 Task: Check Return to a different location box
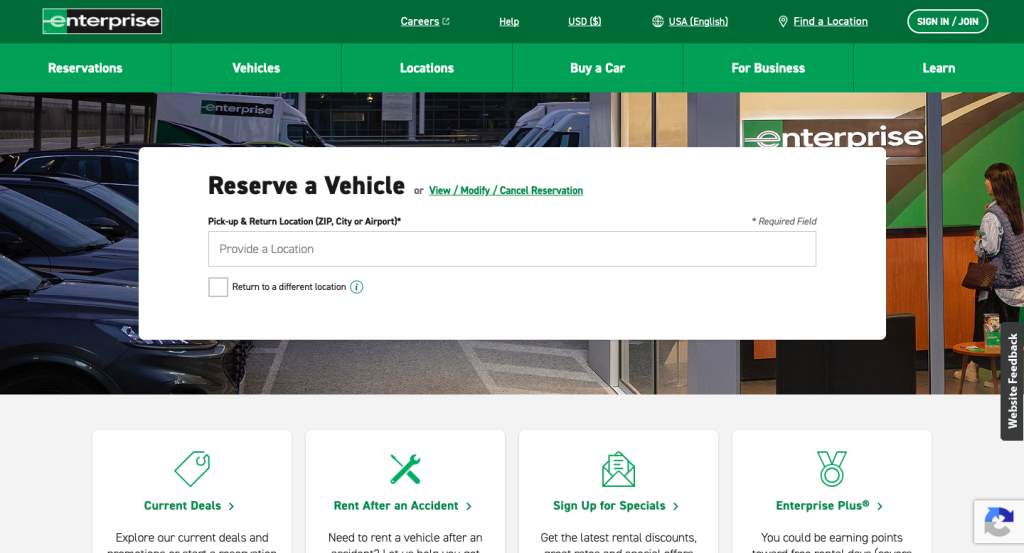click(x=218, y=287)
